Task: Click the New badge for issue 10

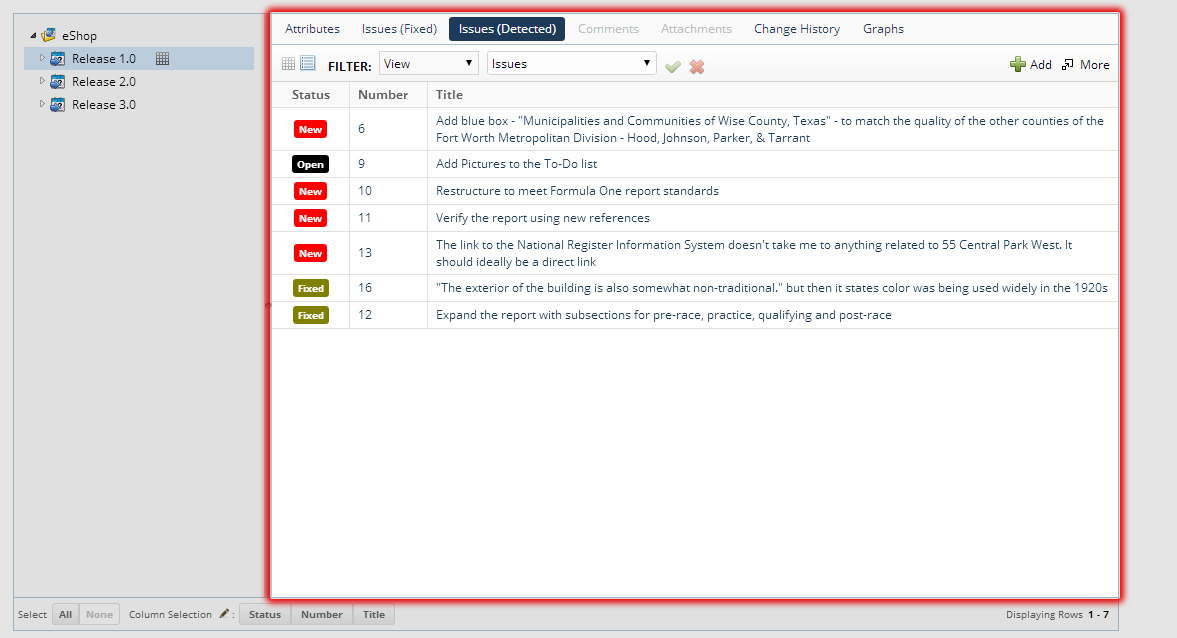Action: click(310, 191)
